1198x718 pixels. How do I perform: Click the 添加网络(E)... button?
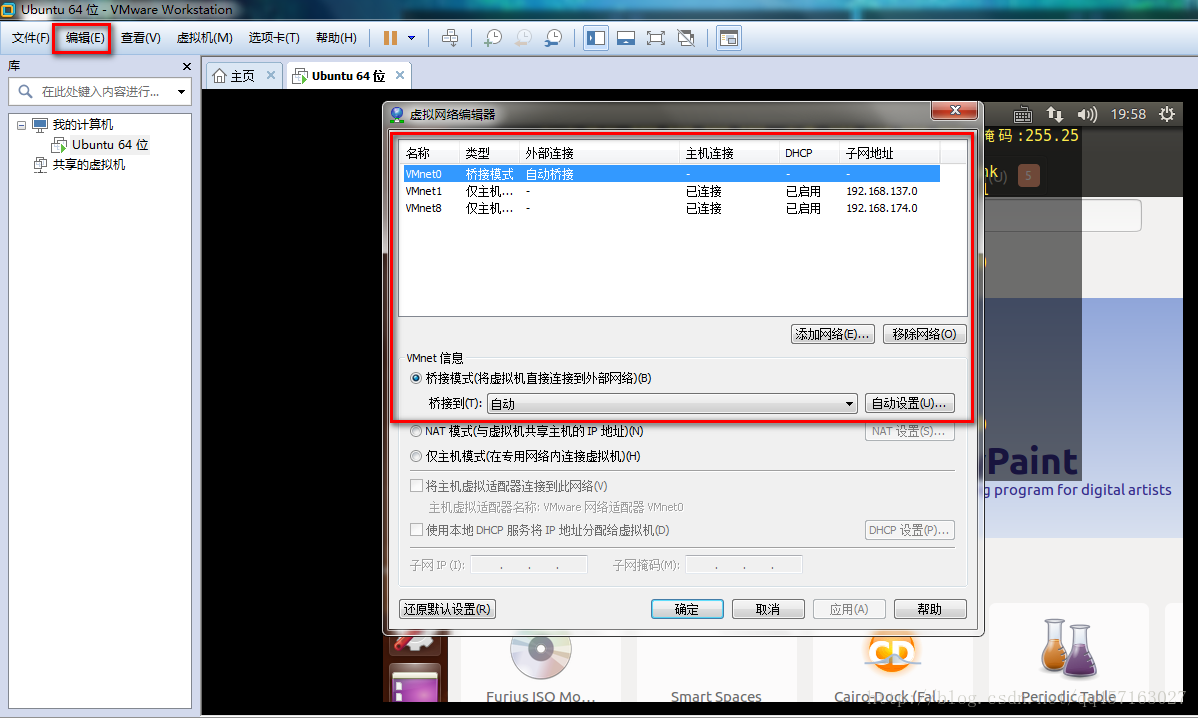pos(833,334)
